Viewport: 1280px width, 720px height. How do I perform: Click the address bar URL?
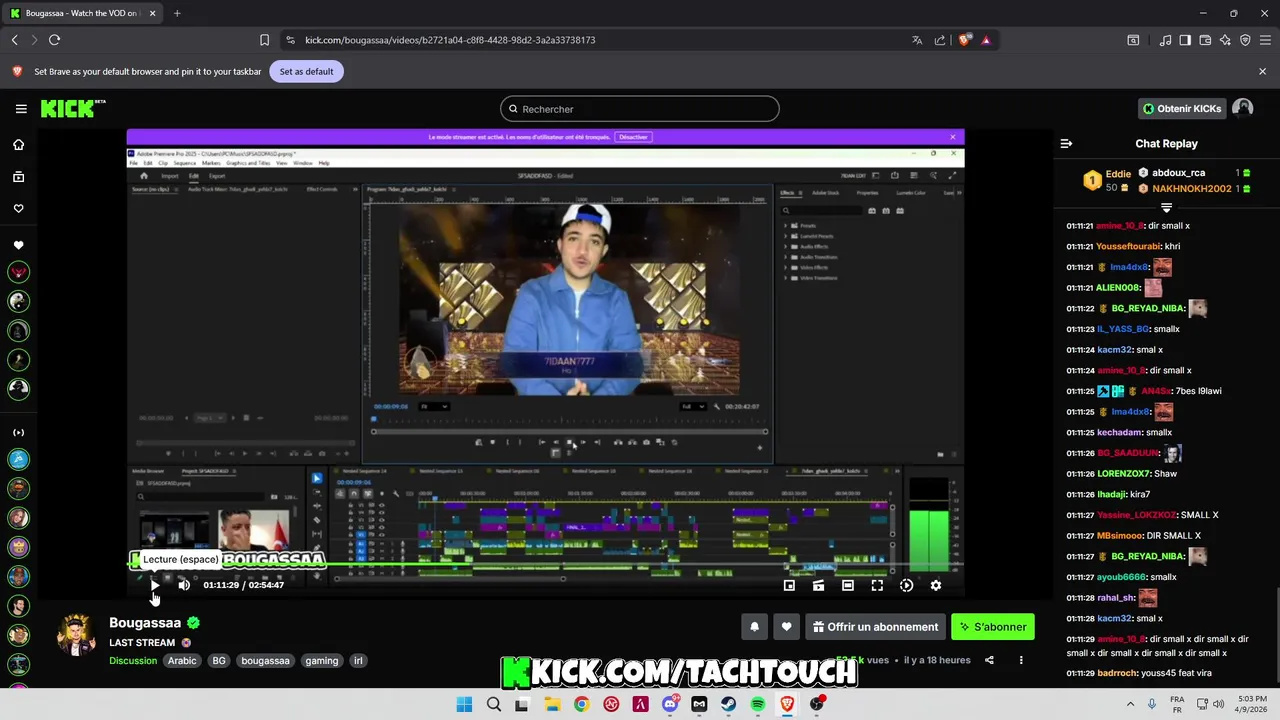pos(450,40)
